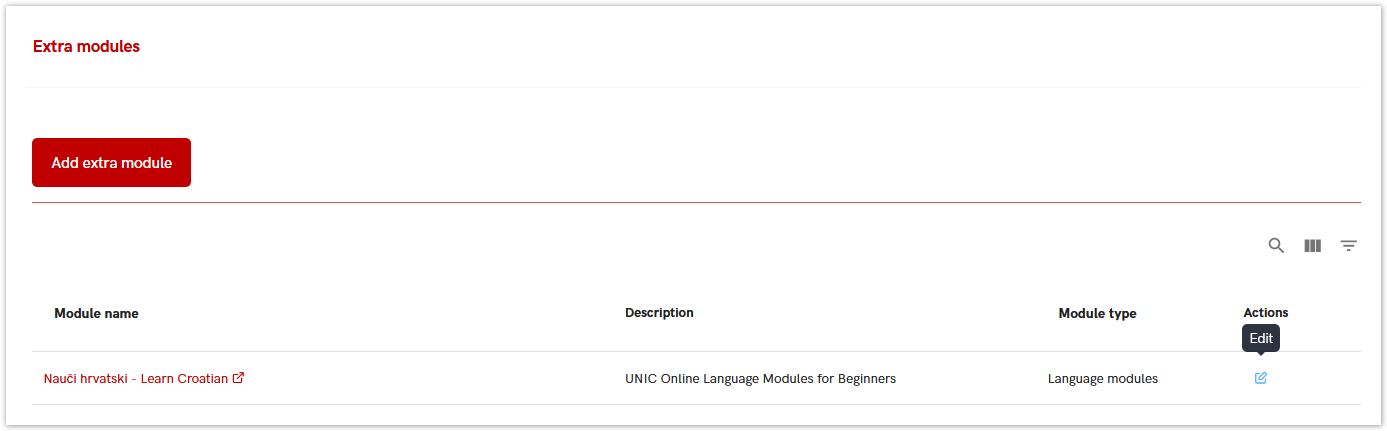Viewport: 1387px width, 431px height.
Task: Click the UNIC Online Language Modules description
Action: [760, 379]
